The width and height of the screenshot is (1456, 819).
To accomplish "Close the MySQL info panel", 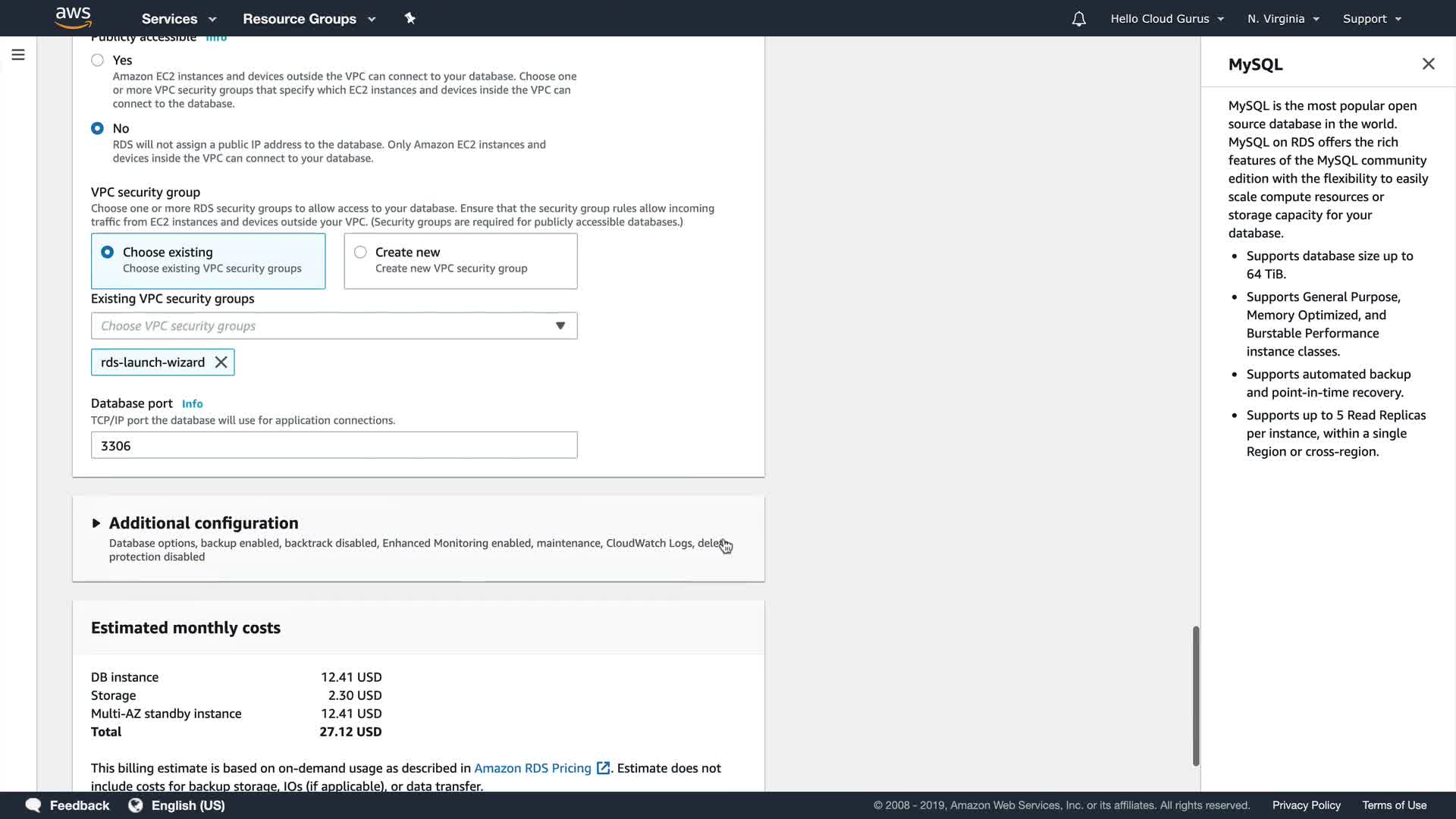I will (1428, 64).
